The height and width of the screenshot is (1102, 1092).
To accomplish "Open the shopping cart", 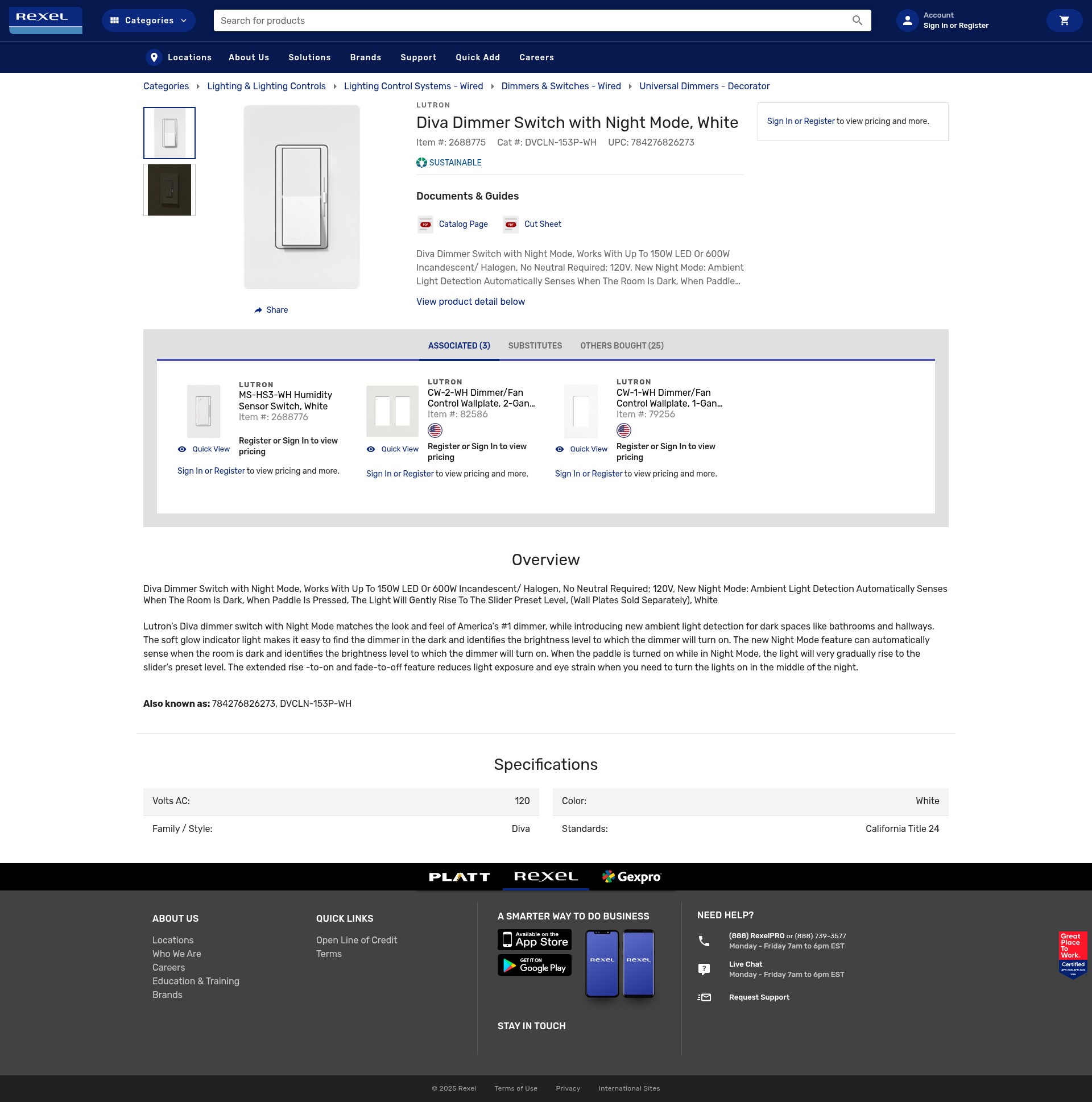I will point(1064,20).
